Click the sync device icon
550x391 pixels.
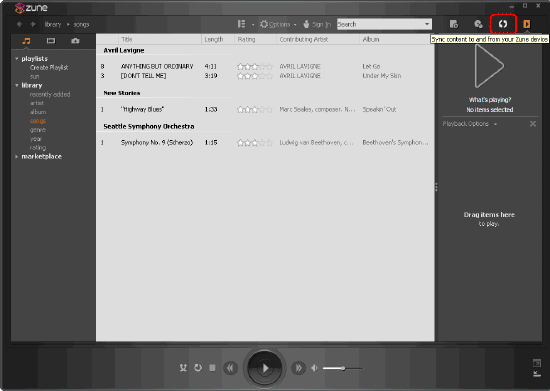click(503, 24)
